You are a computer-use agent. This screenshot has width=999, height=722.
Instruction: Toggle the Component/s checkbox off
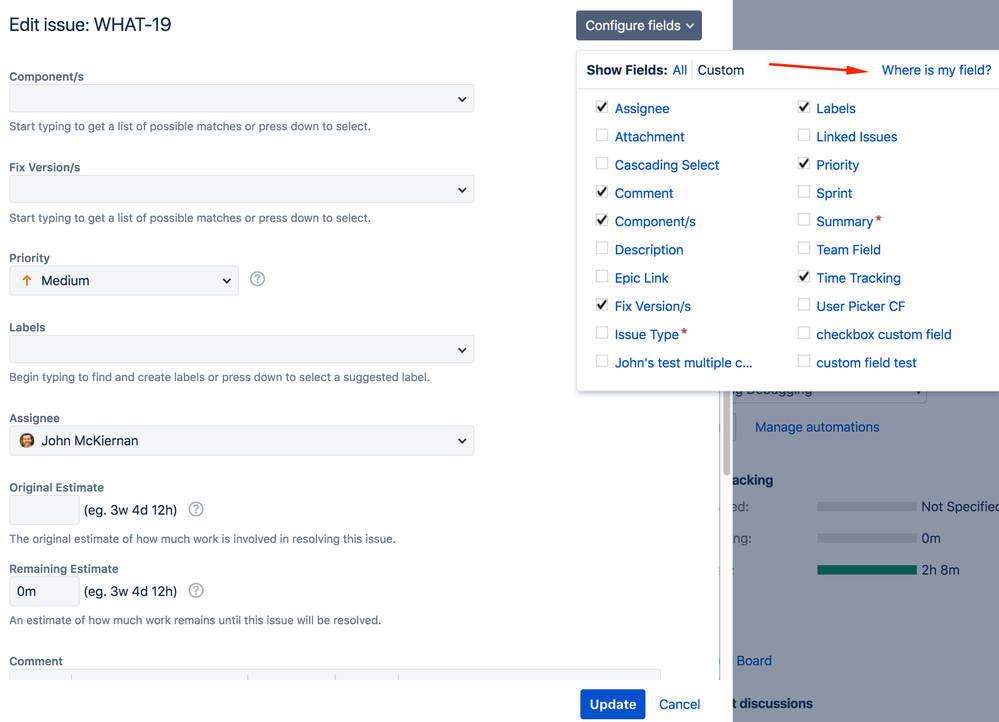click(601, 220)
